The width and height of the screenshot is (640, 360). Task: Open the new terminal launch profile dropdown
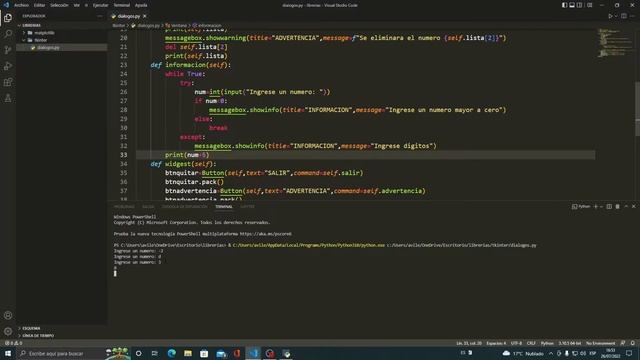pyautogui.click(x=601, y=207)
